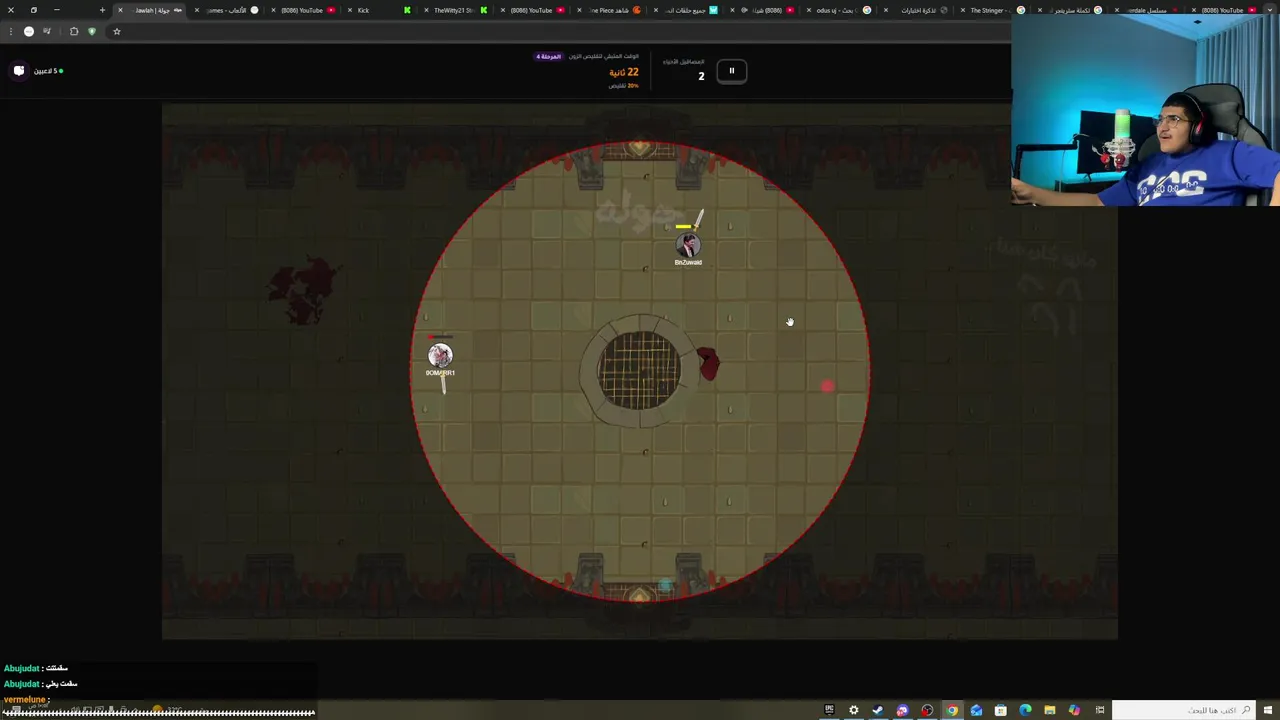Screen dimensions: 1280x720
Task: Click the players count badge icon
Action: 19,71
